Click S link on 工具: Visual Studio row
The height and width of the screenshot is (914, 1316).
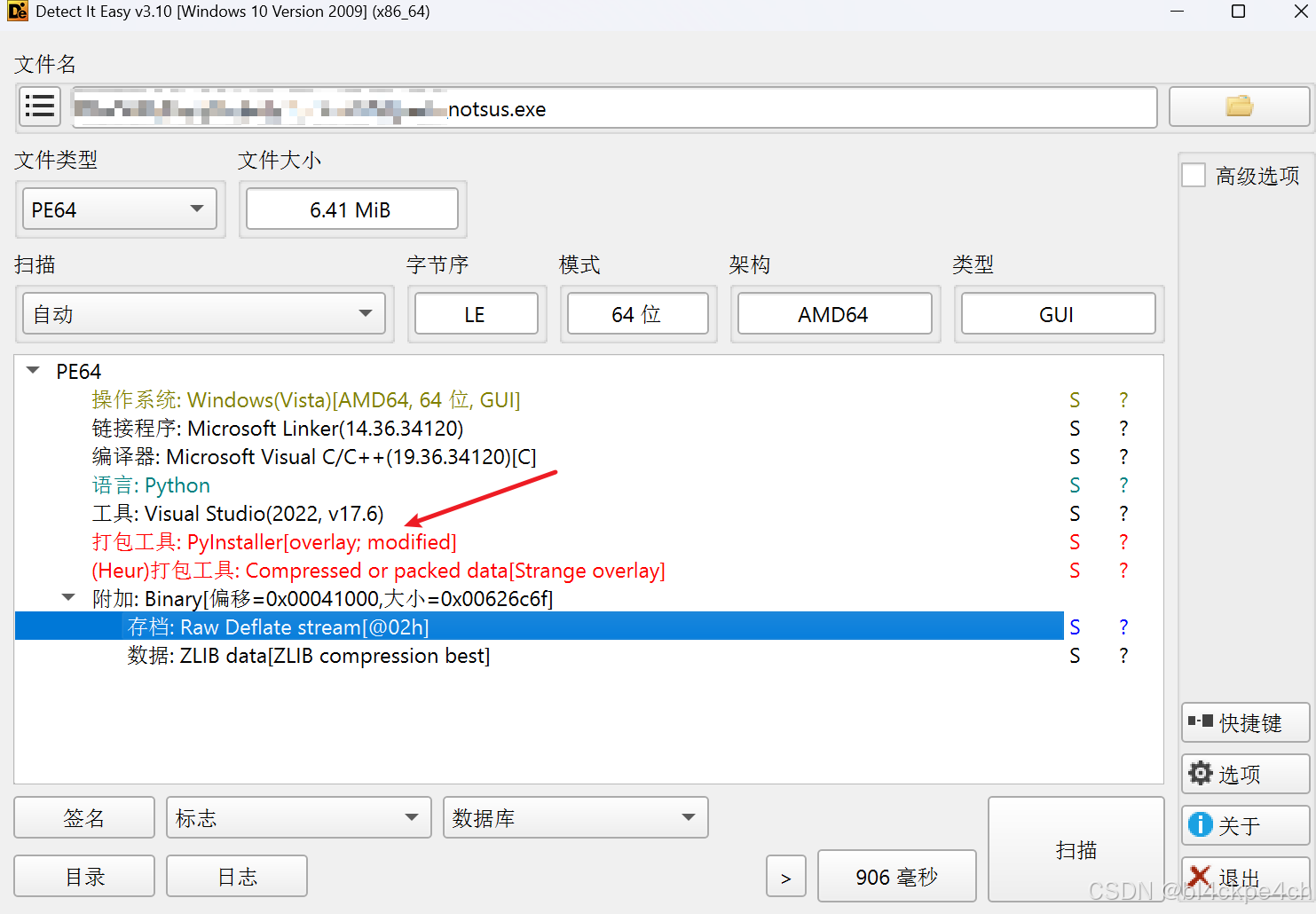click(x=1075, y=514)
